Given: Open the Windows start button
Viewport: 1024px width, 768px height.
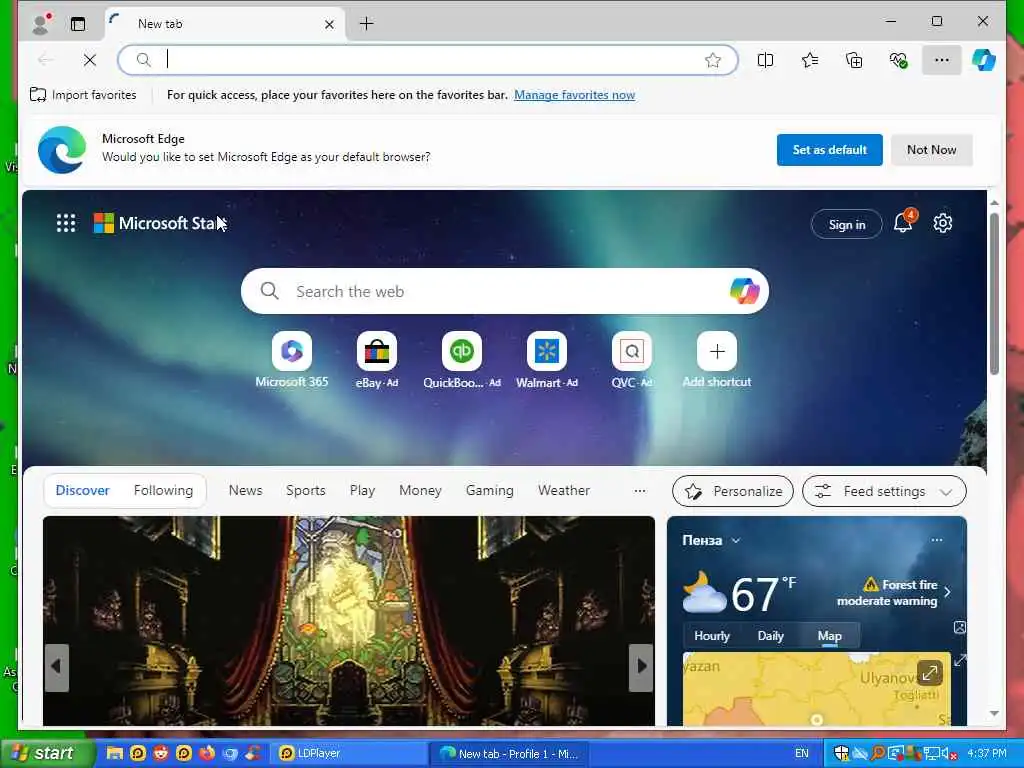Looking at the screenshot, I should [x=46, y=753].
